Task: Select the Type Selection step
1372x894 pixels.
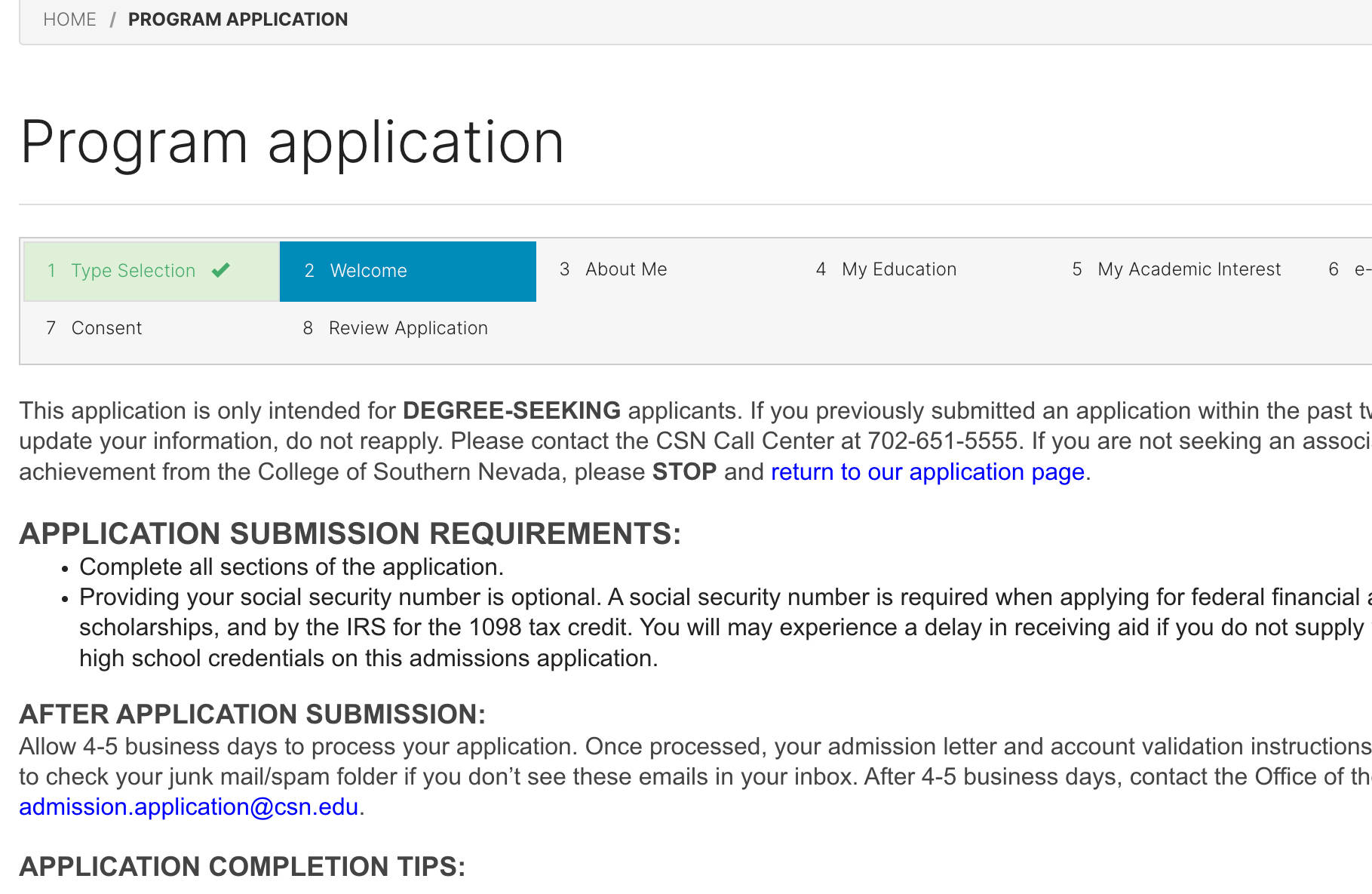Action: [134, 271]
